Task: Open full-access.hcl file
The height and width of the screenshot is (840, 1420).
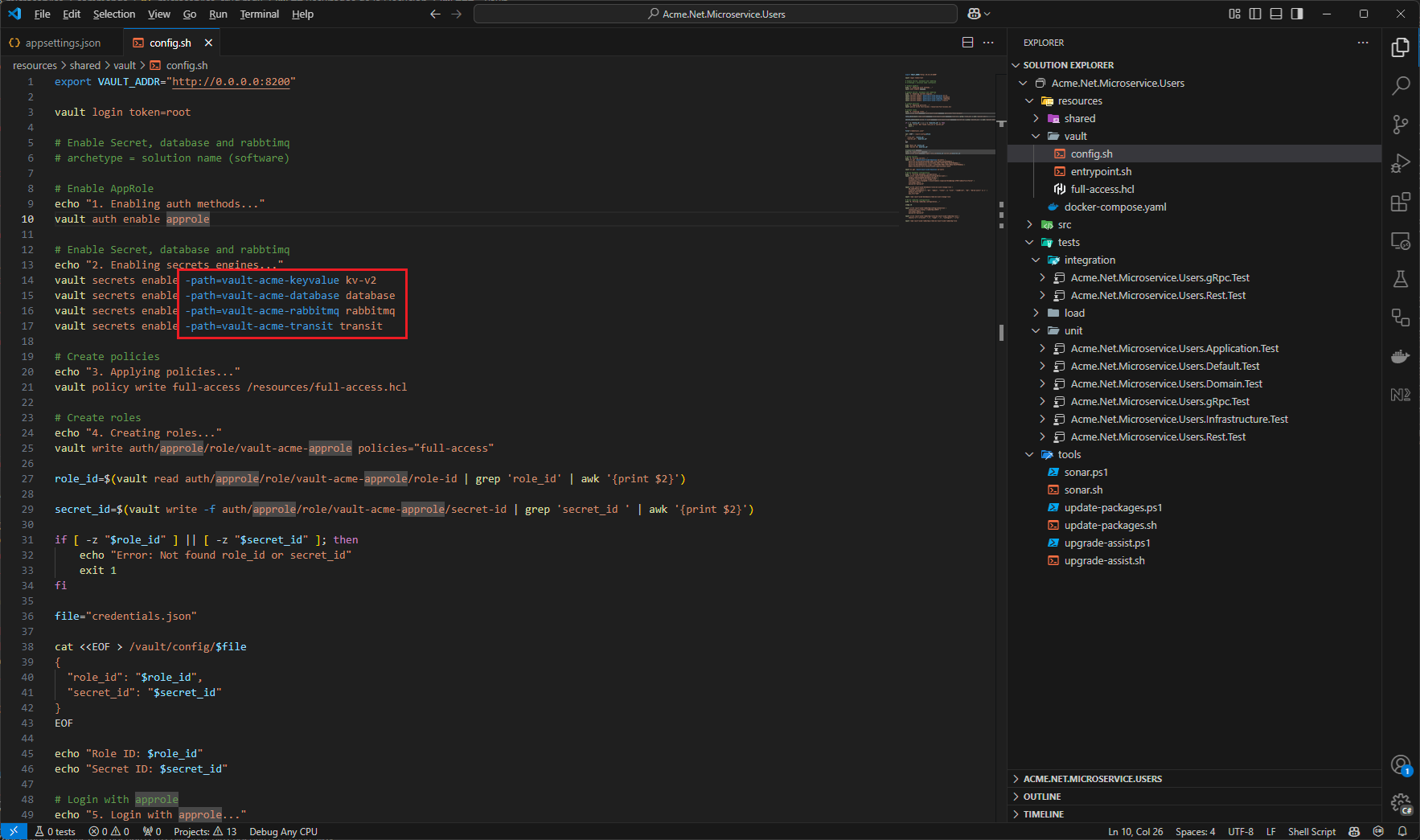Action: (x=1102, y=189)
